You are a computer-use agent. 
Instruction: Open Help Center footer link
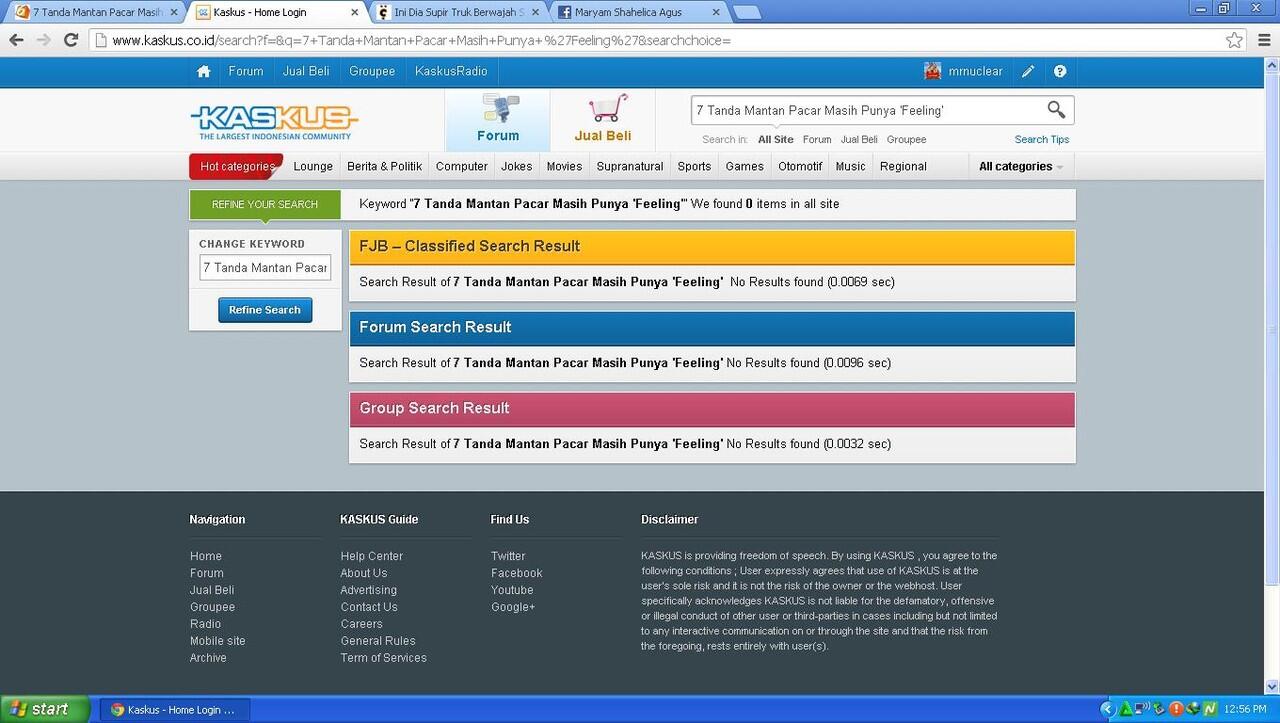coord(372,556)
